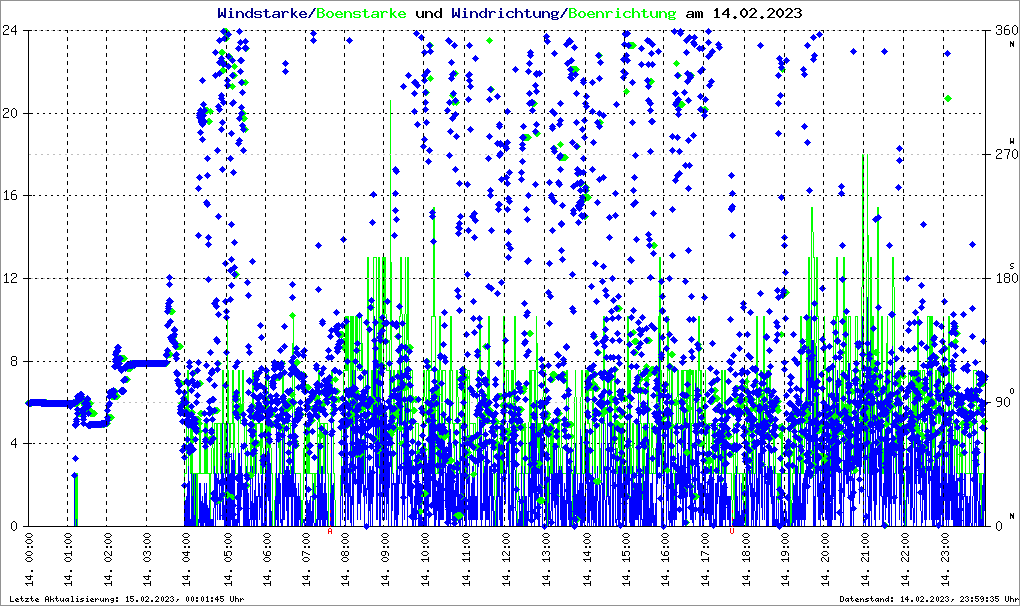This screenshot has width=1020, height=606.
Task: Pick the '14. 06:00' tick label
Action: [268, 561]
